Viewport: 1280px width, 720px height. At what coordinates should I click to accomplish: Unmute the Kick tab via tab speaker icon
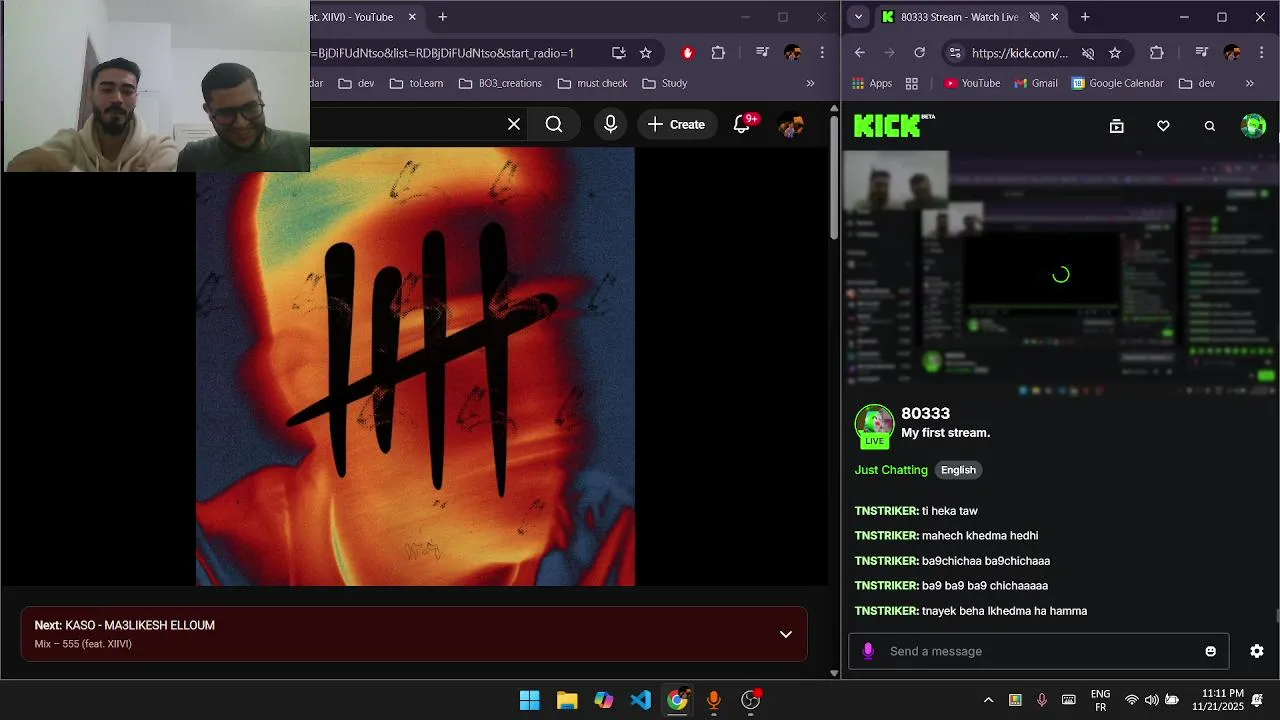[1034, 17]
